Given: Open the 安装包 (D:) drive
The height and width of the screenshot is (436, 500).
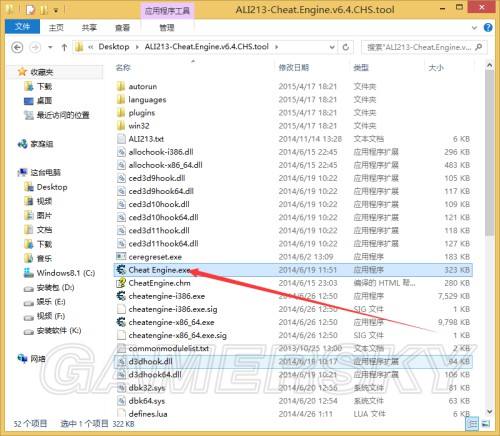Looking at the screenshot, I should (x=55, y=287).
